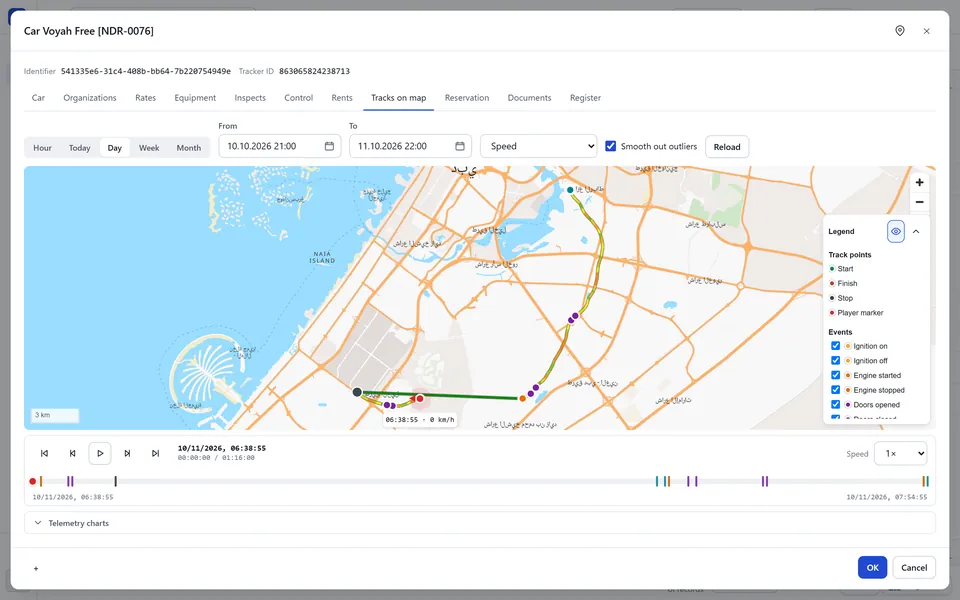This screenshot has width=960, height=600.
Task: Select the Hour range button
Action: click(42, 148)
